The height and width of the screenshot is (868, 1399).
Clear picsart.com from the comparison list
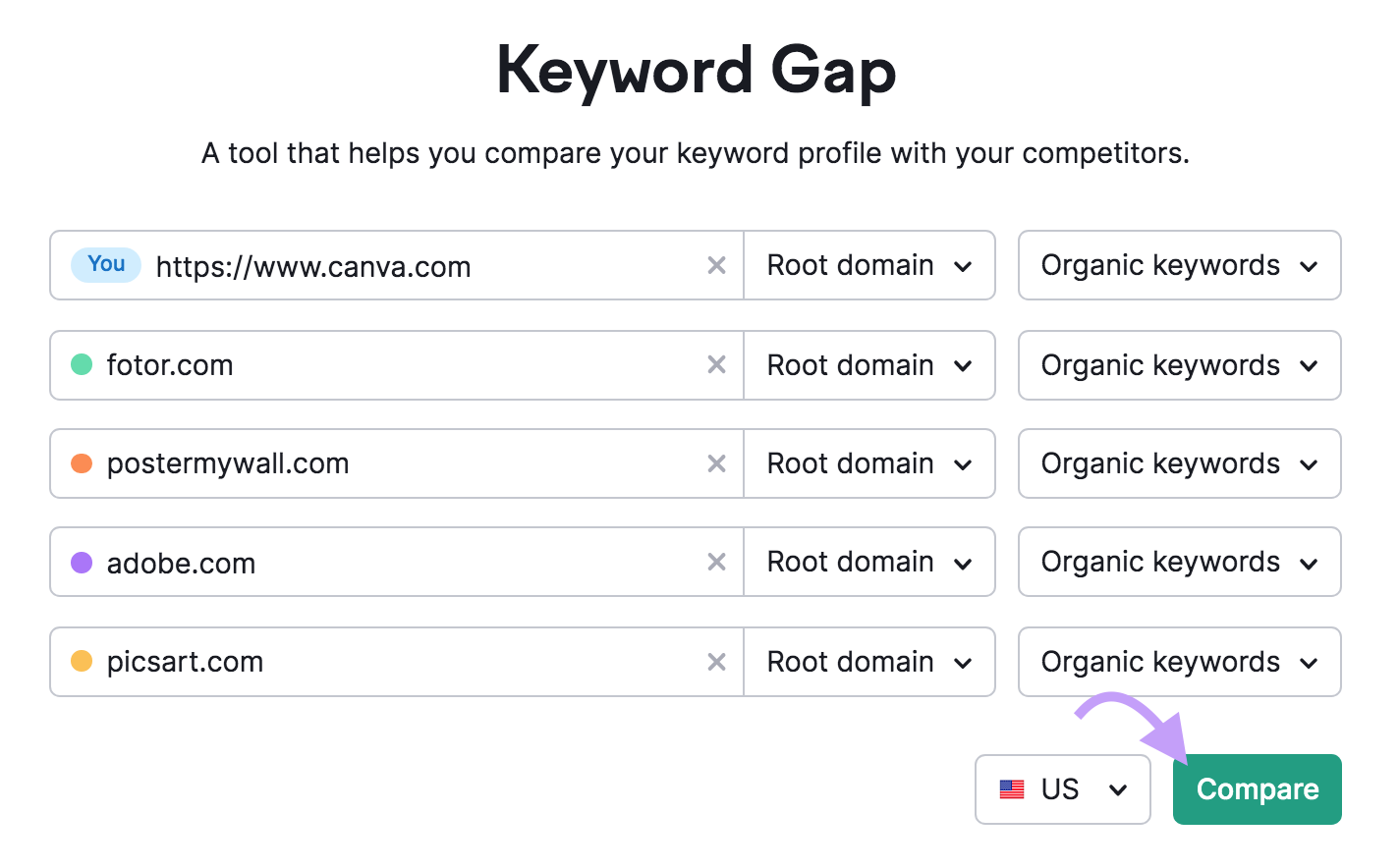coord(716,662)
